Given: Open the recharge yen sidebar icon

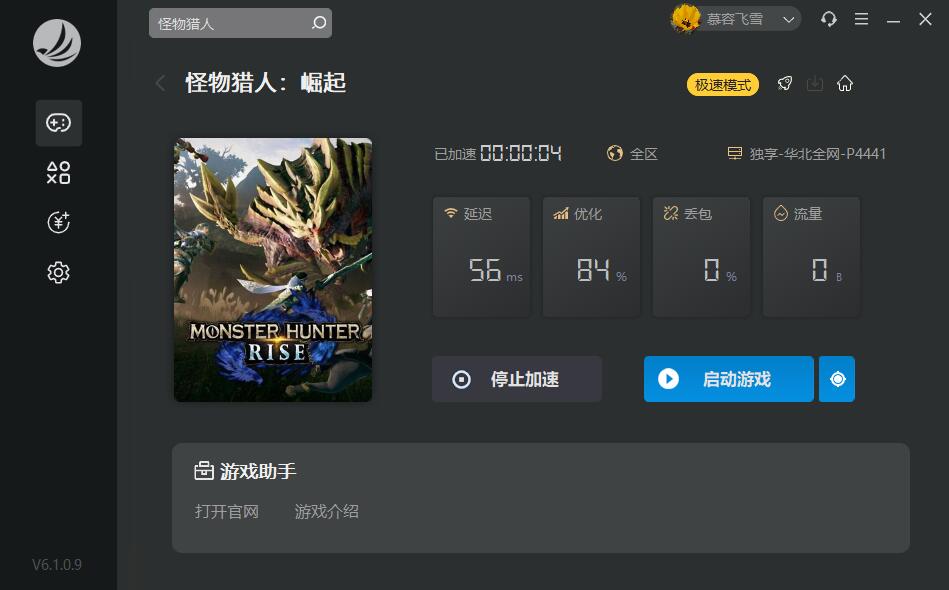Looking at the screenshot, I should (59, 223).
